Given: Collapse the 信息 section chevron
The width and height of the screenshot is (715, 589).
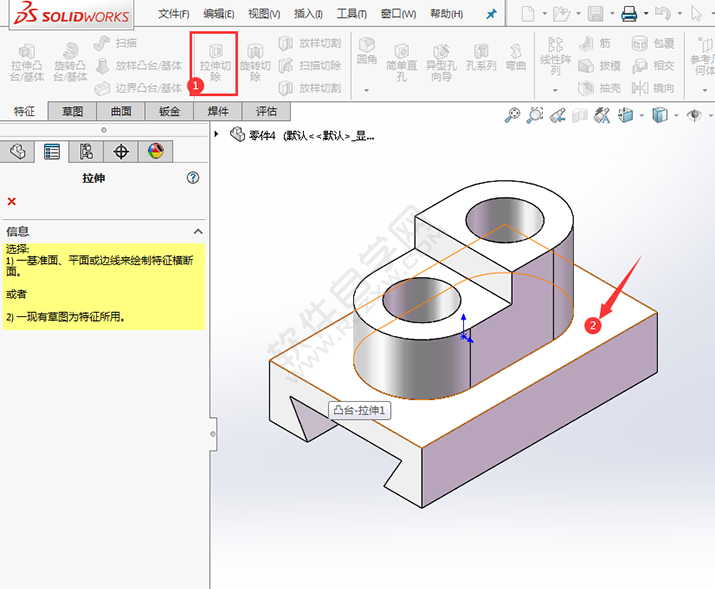Looking at the screenshot, I should coord(198,232).
